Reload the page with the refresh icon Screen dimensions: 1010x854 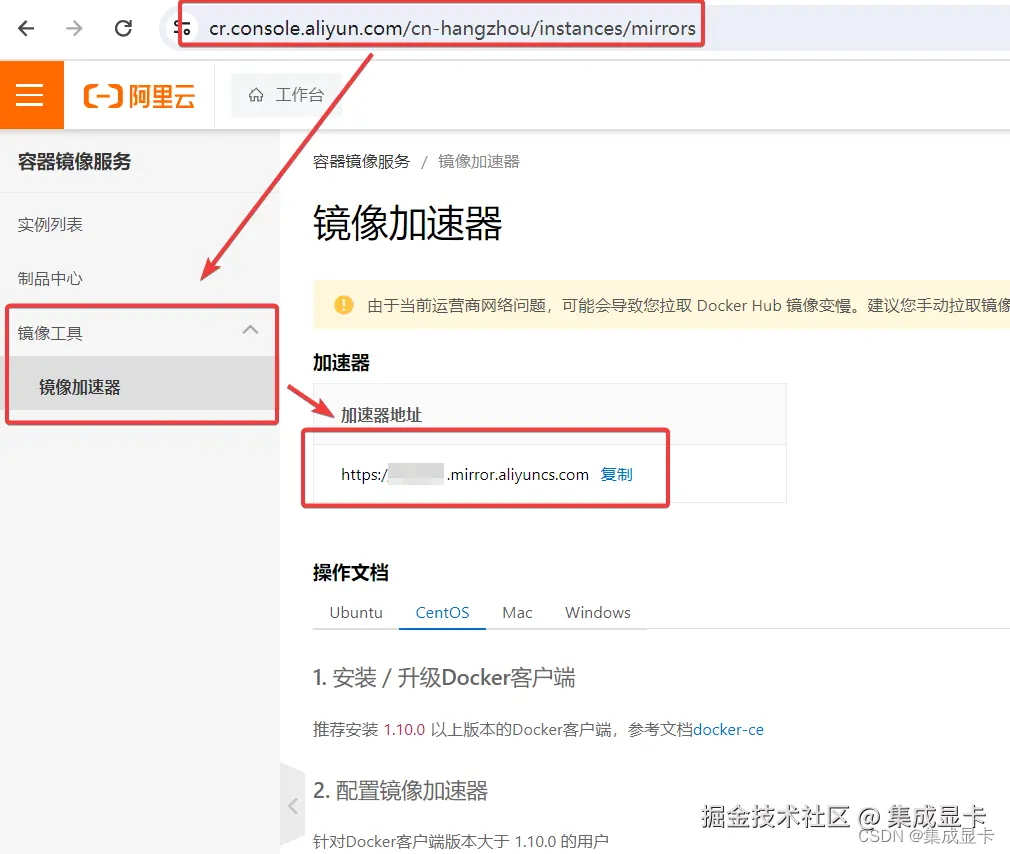[x=123, y=28]
